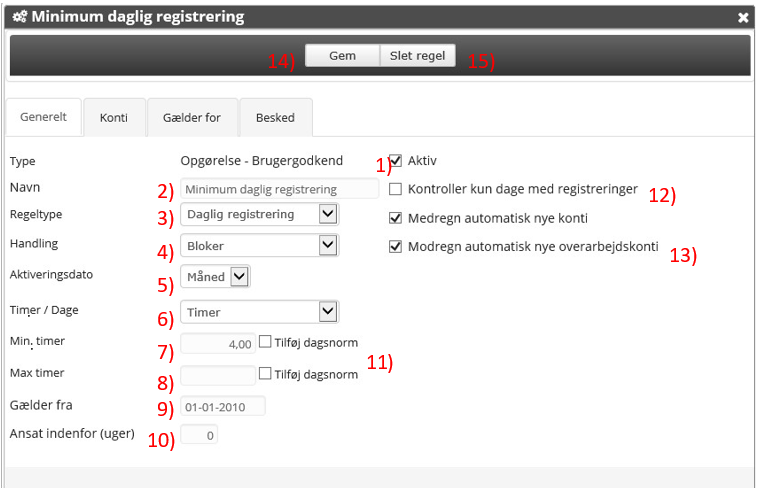Screen dimensions: 757x488
Task: Select the Gælder for tab
Action: (x=193, y=117)
